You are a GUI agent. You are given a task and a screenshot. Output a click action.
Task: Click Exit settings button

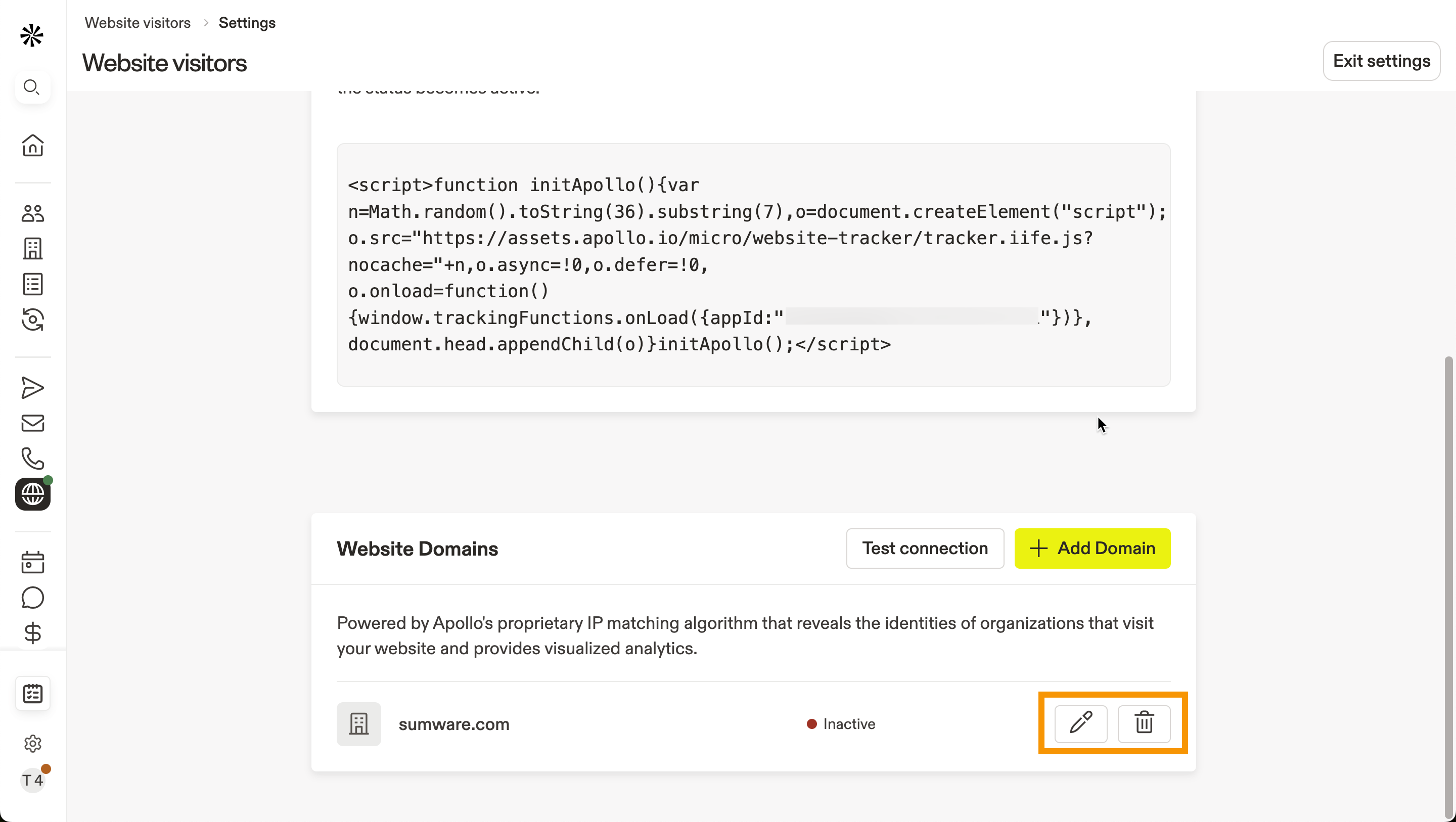pyautogui.click(x=1381, y=61)
